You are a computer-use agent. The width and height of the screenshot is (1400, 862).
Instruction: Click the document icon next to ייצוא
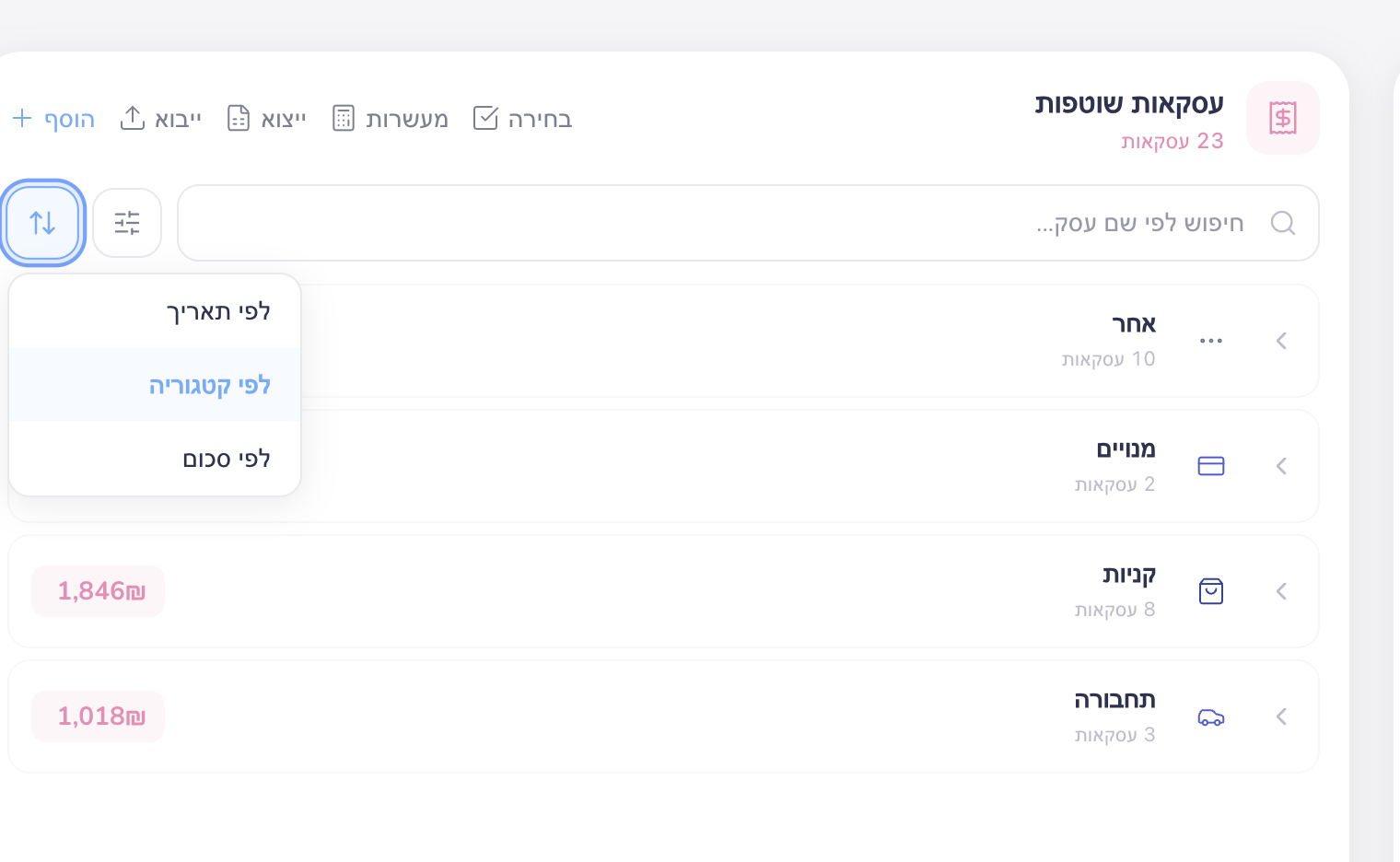239,118
